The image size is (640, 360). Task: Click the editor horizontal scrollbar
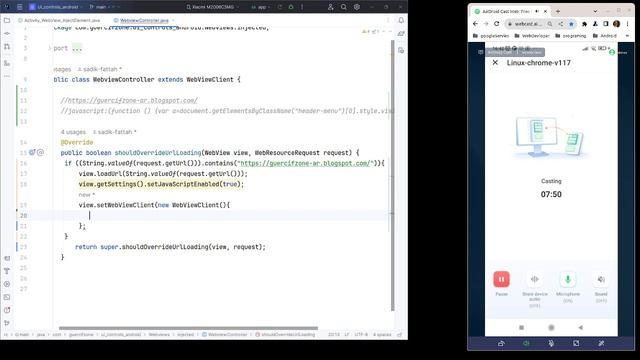(x=188, y=328)
